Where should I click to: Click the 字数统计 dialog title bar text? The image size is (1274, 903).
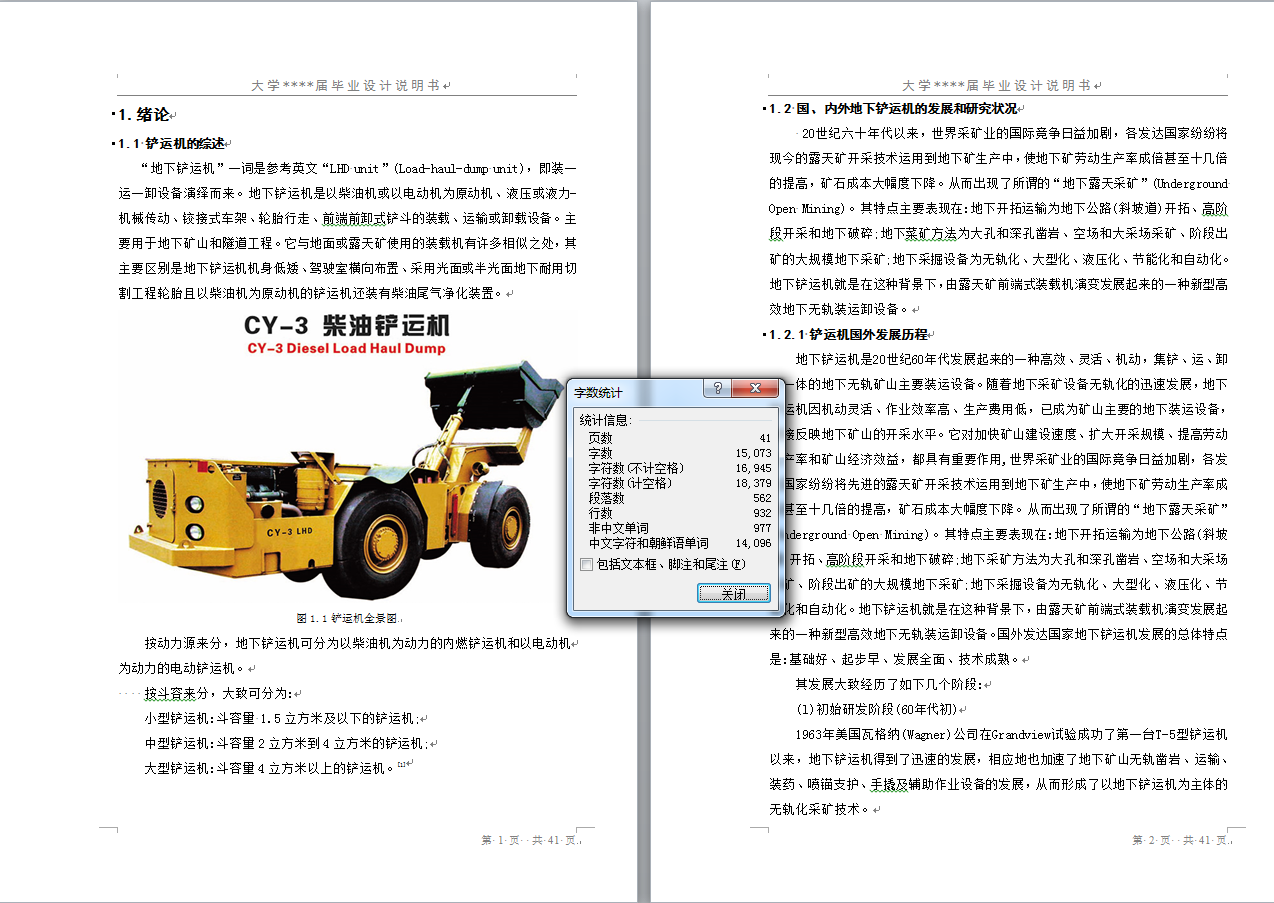597,392
